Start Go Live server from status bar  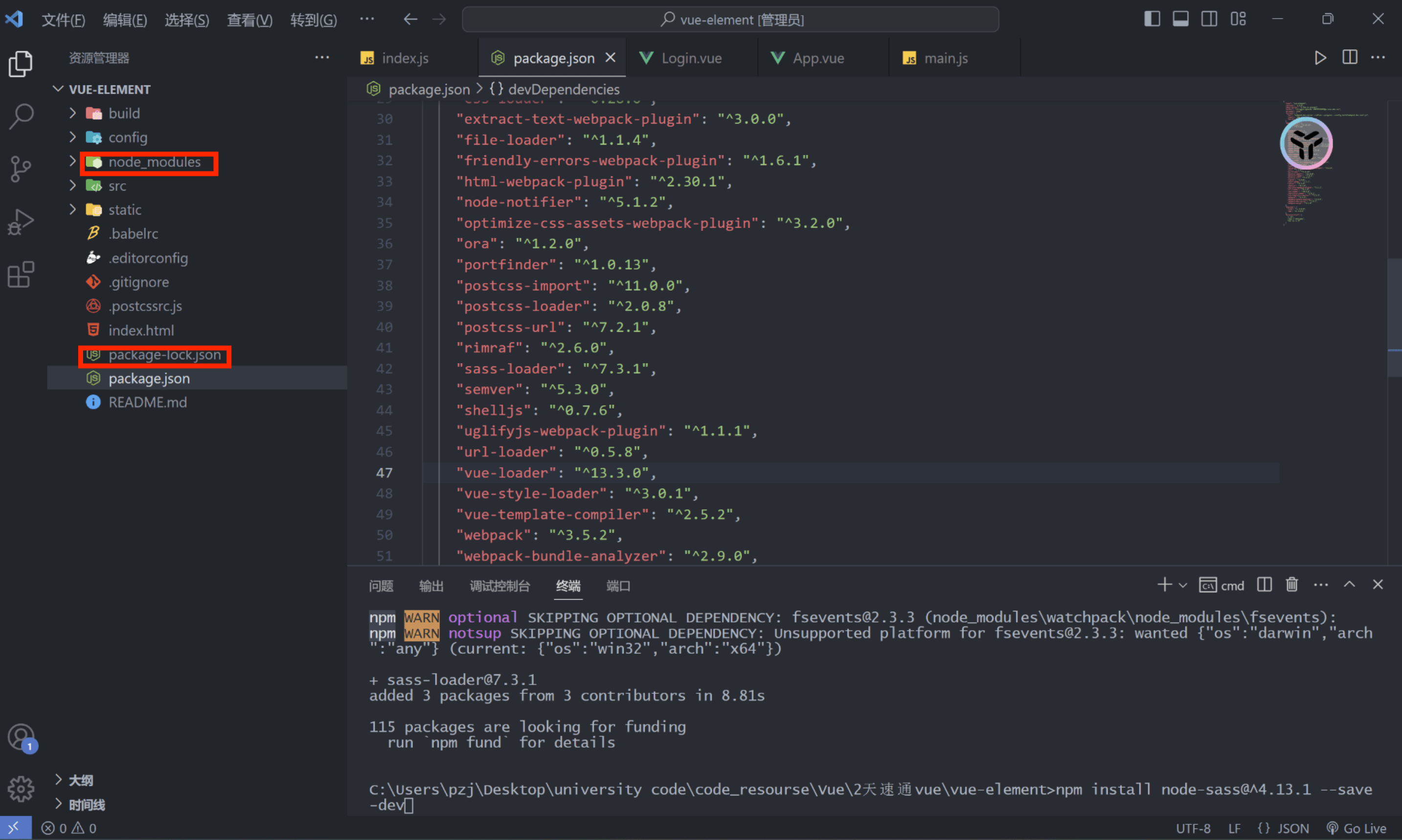(x=1358, y=828)
